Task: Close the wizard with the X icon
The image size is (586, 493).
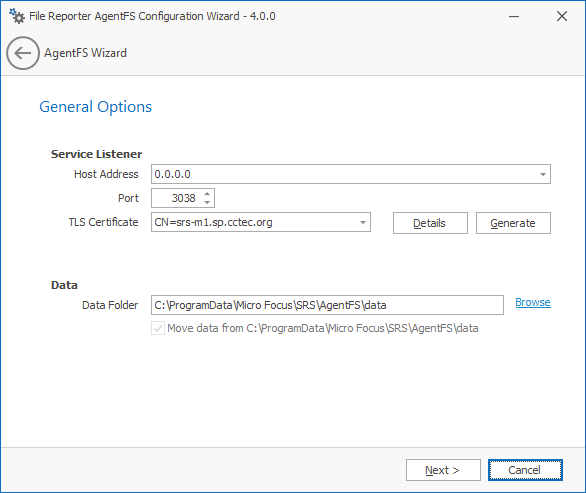Action: point(562,16)
